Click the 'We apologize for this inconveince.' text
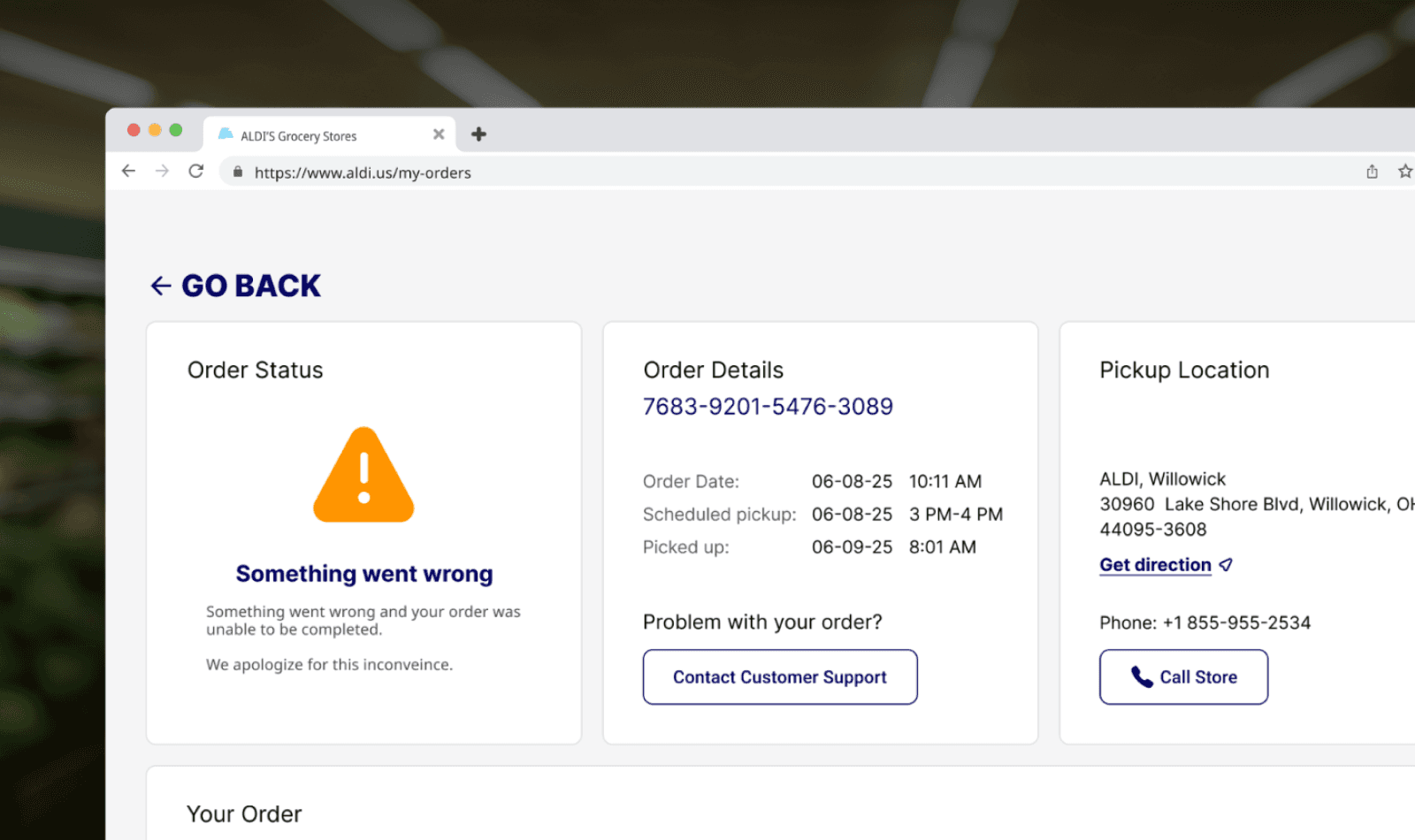1415x840 pixels. (329, 665)
